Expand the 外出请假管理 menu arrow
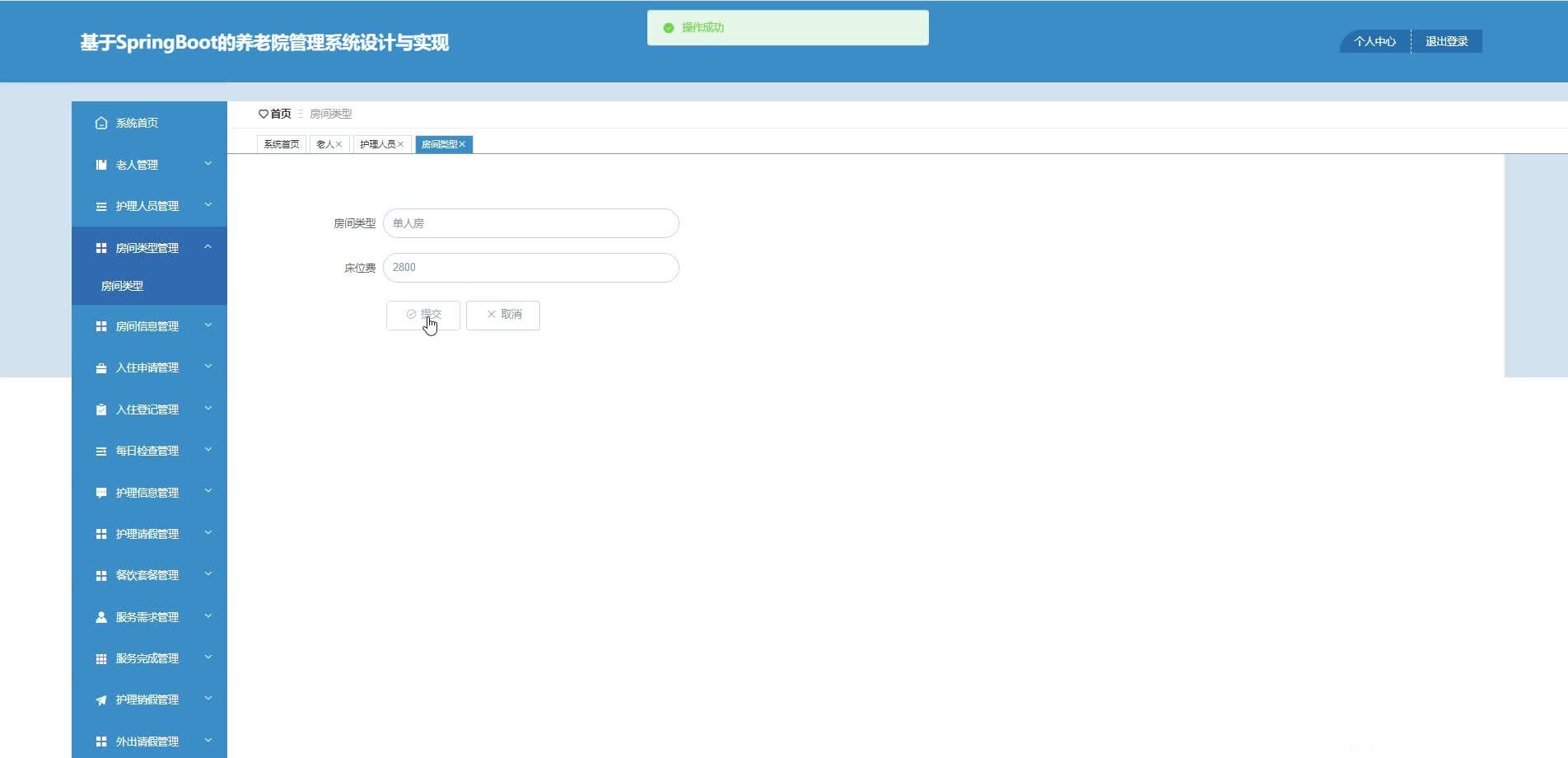The width and height of the screenshot is (1568, 758). coord(208,741)
